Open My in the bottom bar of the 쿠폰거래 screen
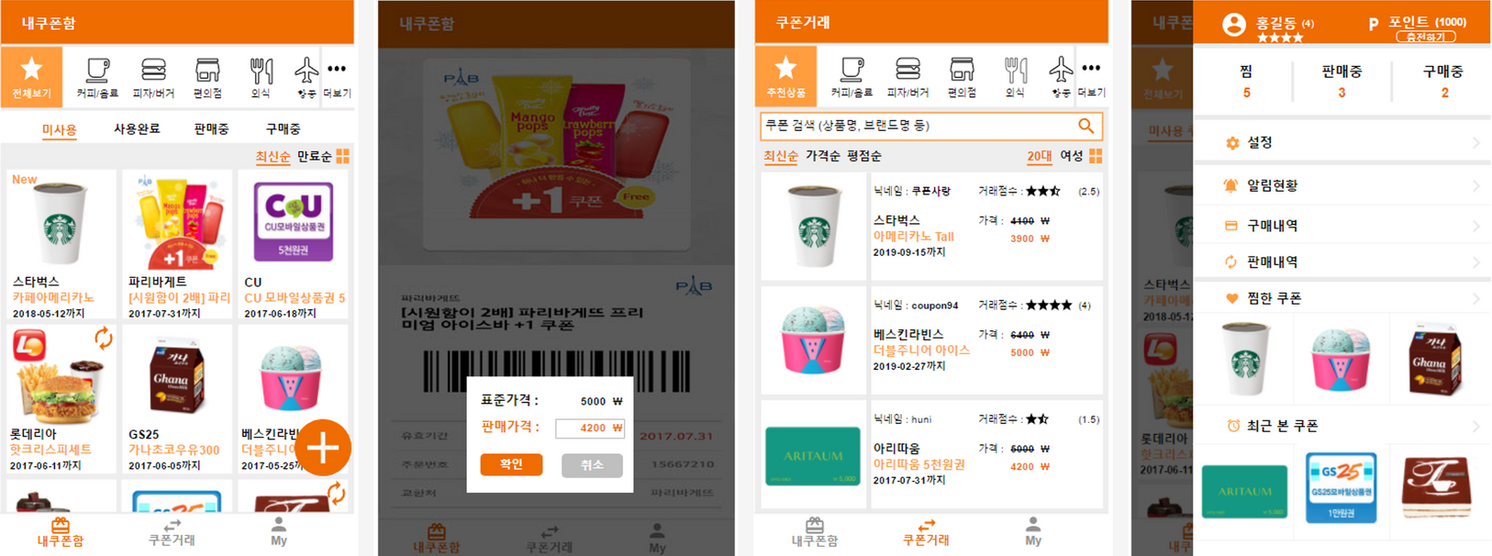 [x=1033, y=531]
